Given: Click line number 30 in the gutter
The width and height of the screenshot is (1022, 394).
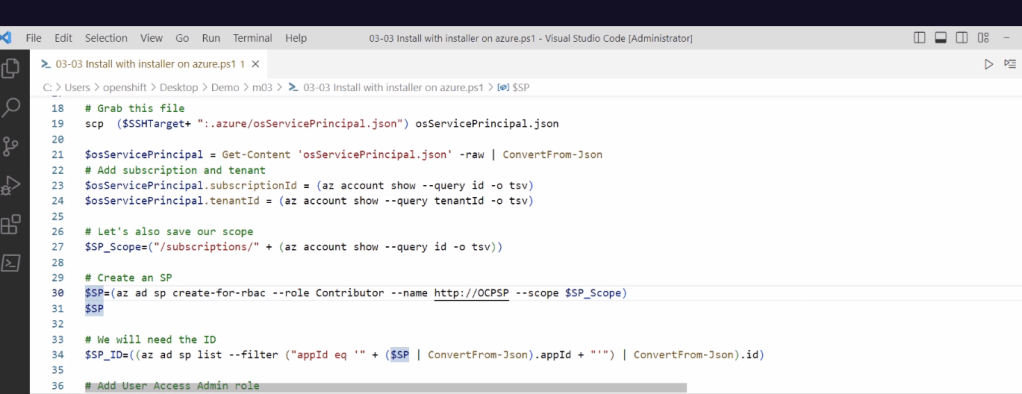Looking at the screenshot, I should click(x=57, y=293).
